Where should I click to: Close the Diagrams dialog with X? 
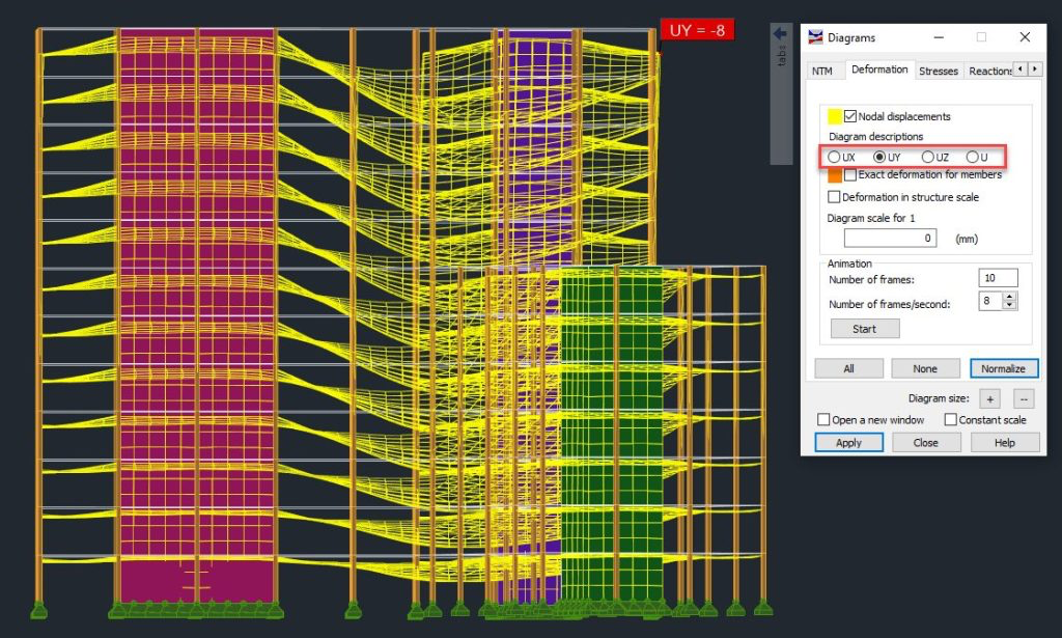click(1024, 37)
